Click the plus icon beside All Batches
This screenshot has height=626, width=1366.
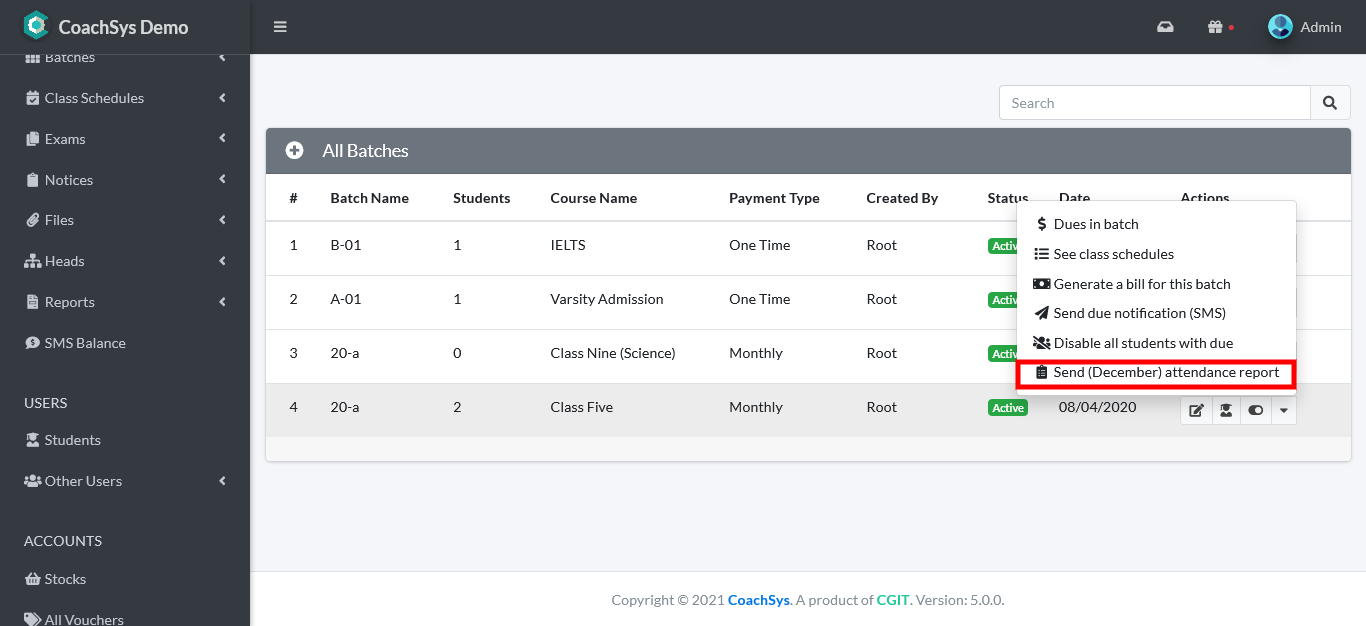[x=294, y=151]
